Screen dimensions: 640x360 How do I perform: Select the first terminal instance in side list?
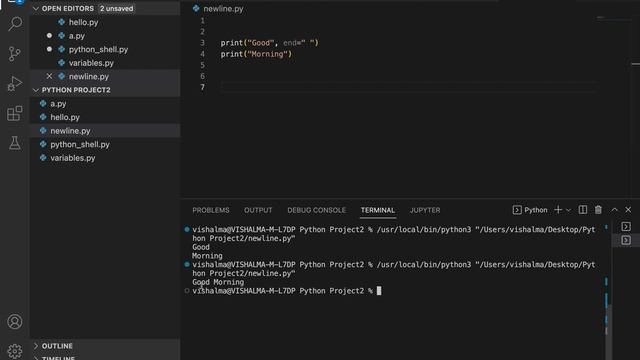(626, 227)
